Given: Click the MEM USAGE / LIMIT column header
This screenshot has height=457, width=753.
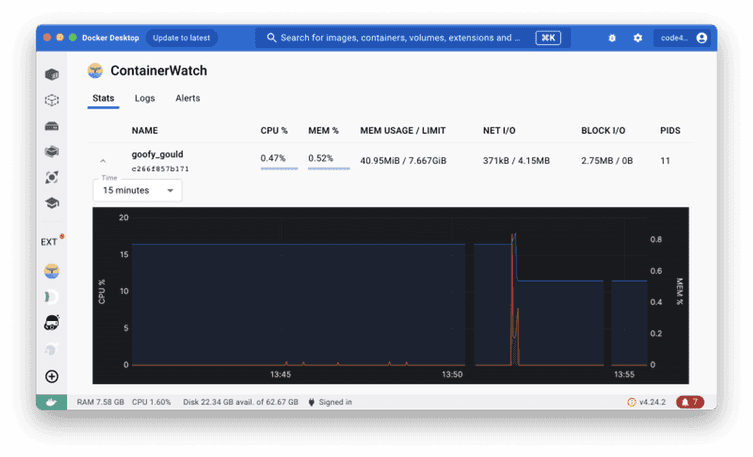Looking at the screenshot, I should 403,131.
